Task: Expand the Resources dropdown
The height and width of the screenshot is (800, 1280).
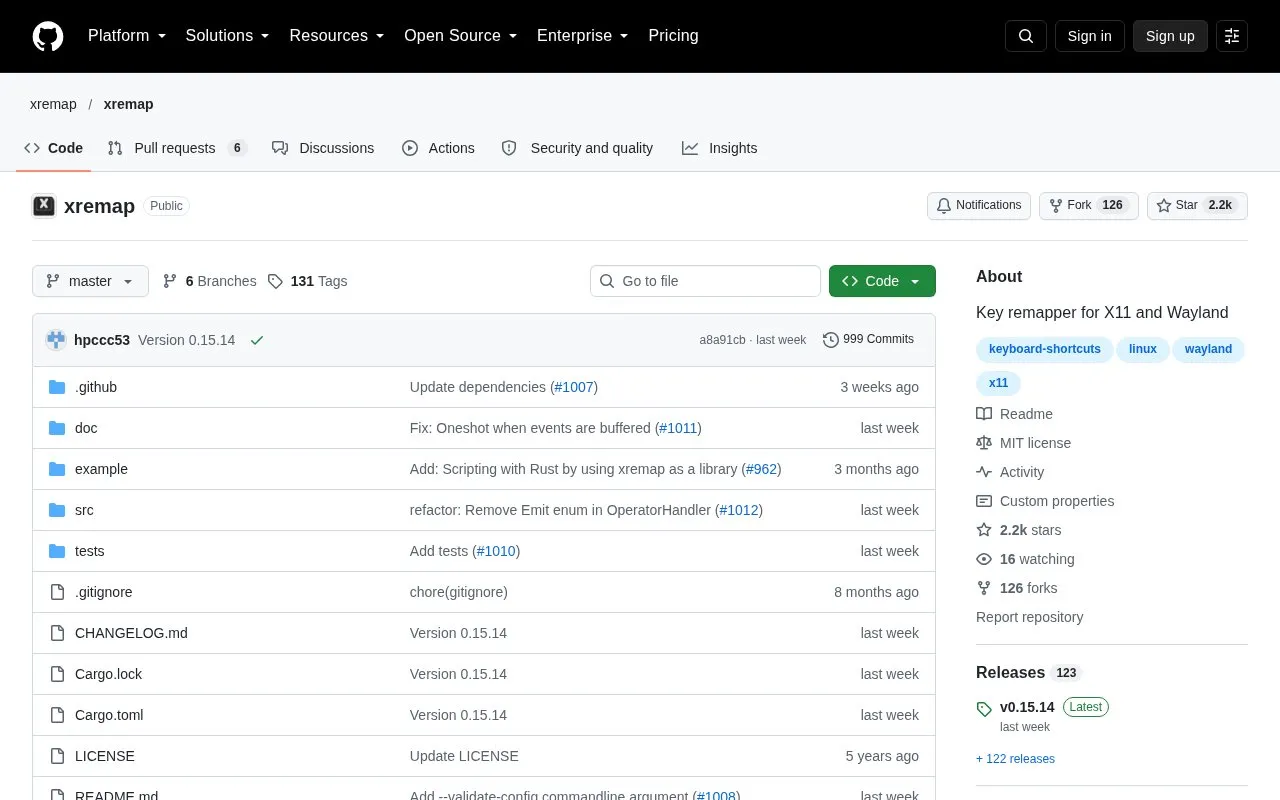Action: [337, 36]
